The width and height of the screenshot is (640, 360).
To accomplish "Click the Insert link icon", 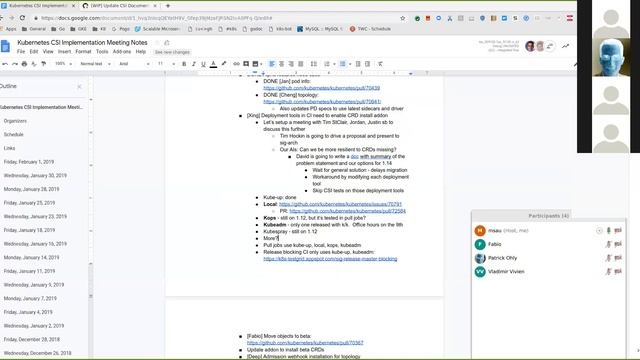I will click(x=236, y=64).
